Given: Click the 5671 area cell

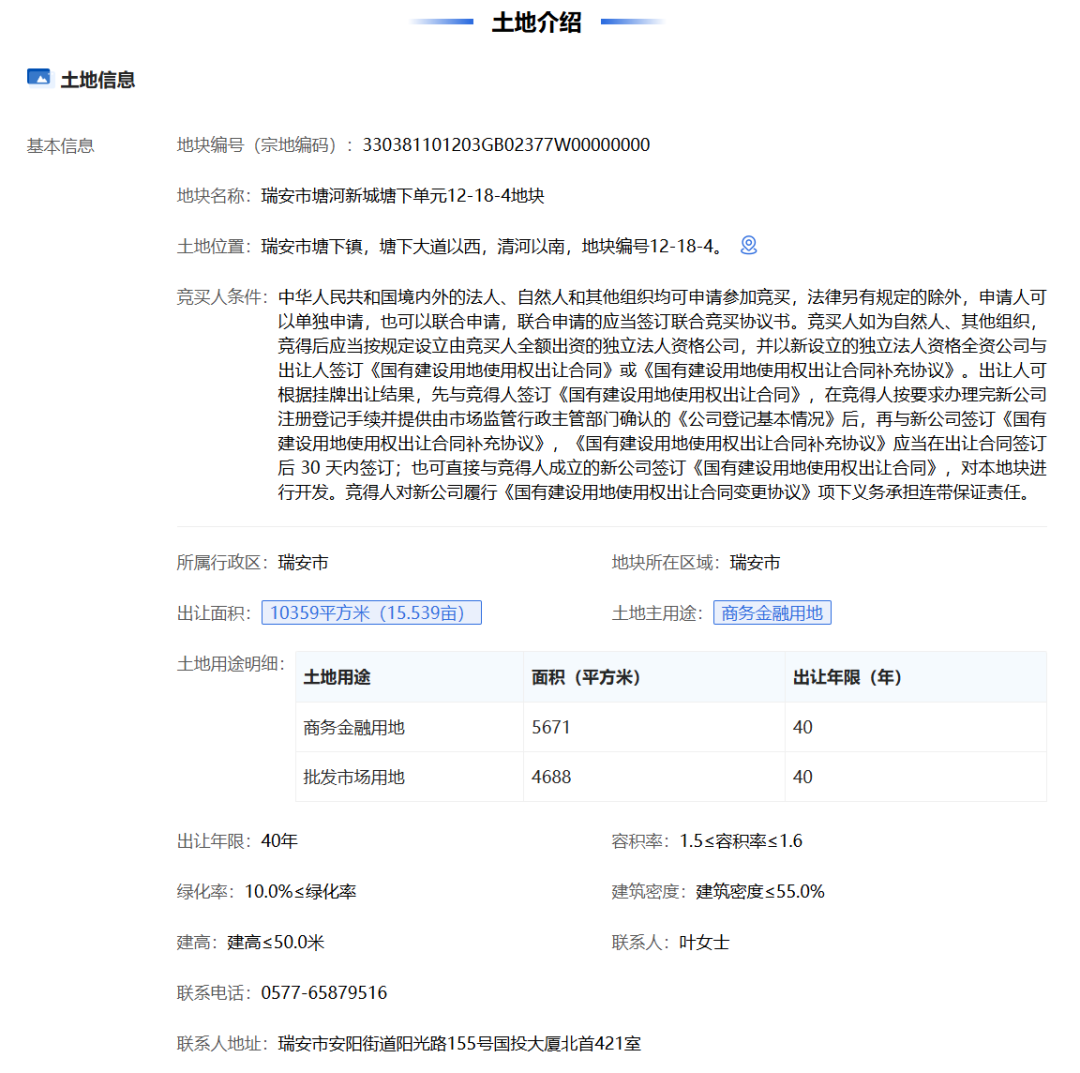Looking at the screenshot, I should point(551,728).
